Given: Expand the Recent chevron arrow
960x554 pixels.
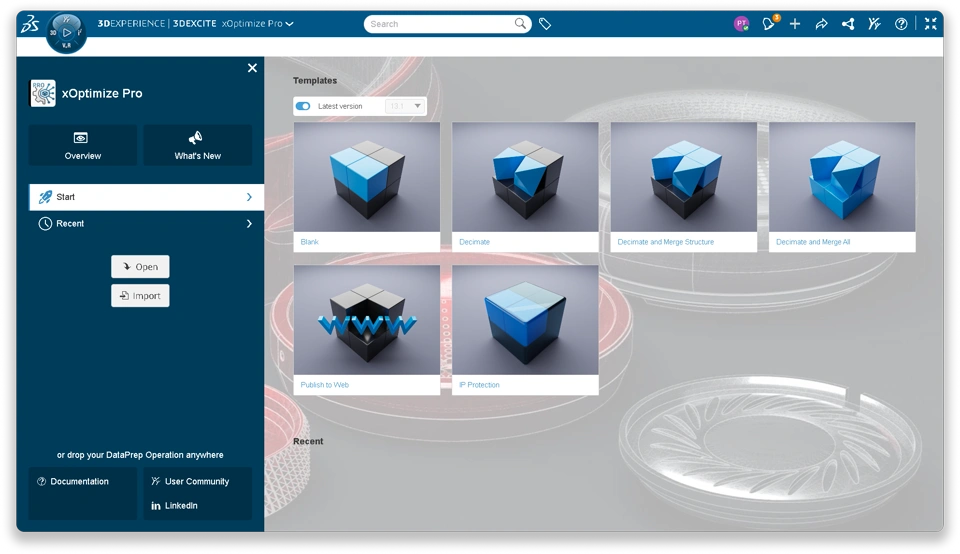Looking at the screenshot, I should pos(249,223).
